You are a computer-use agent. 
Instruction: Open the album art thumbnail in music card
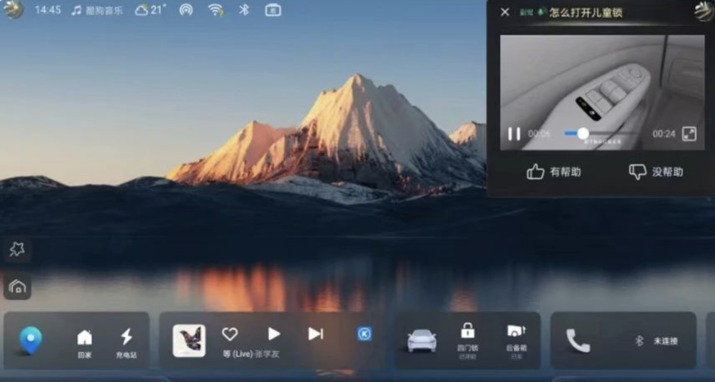[189, 340]
